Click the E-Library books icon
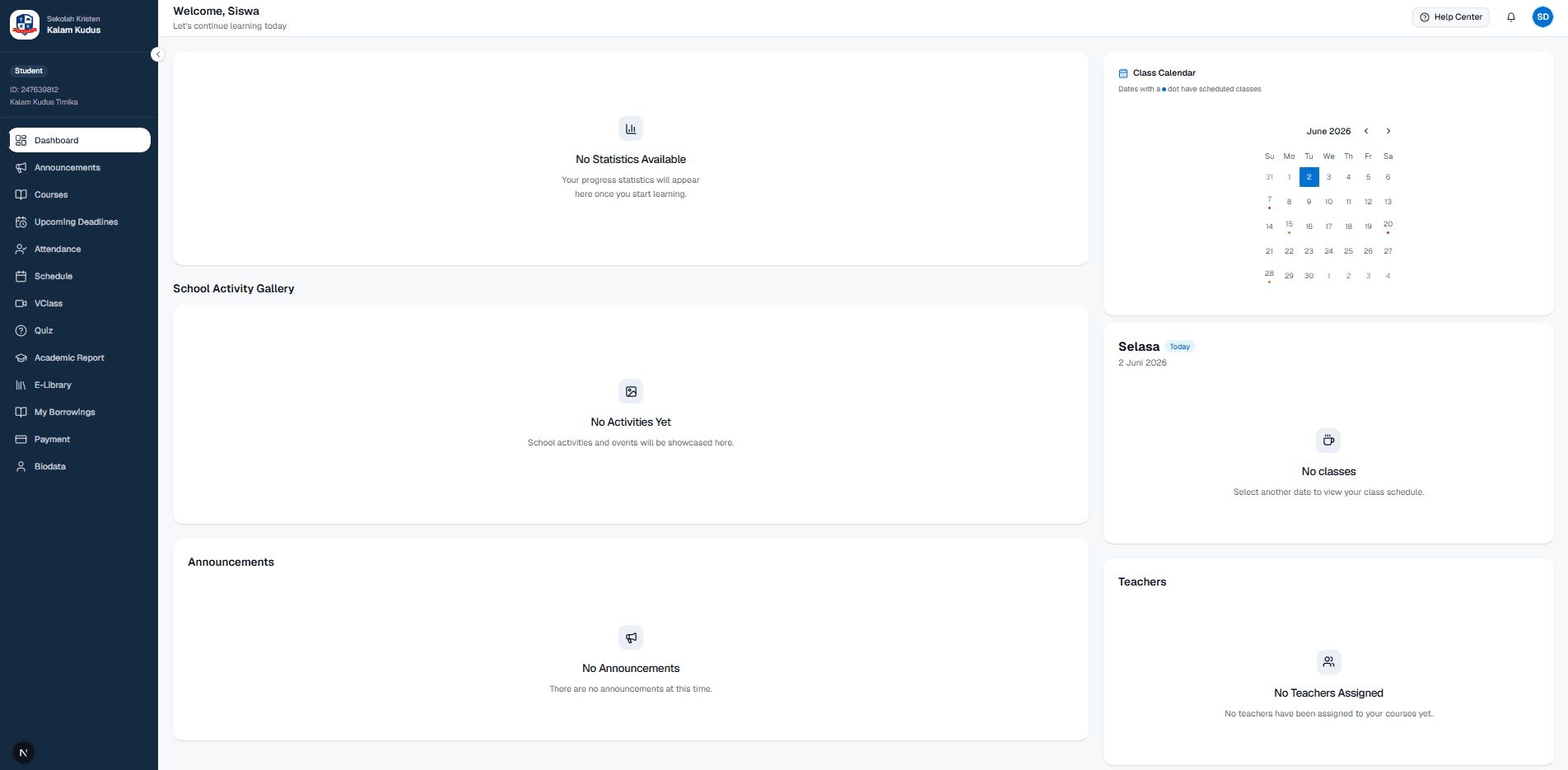 21,385
